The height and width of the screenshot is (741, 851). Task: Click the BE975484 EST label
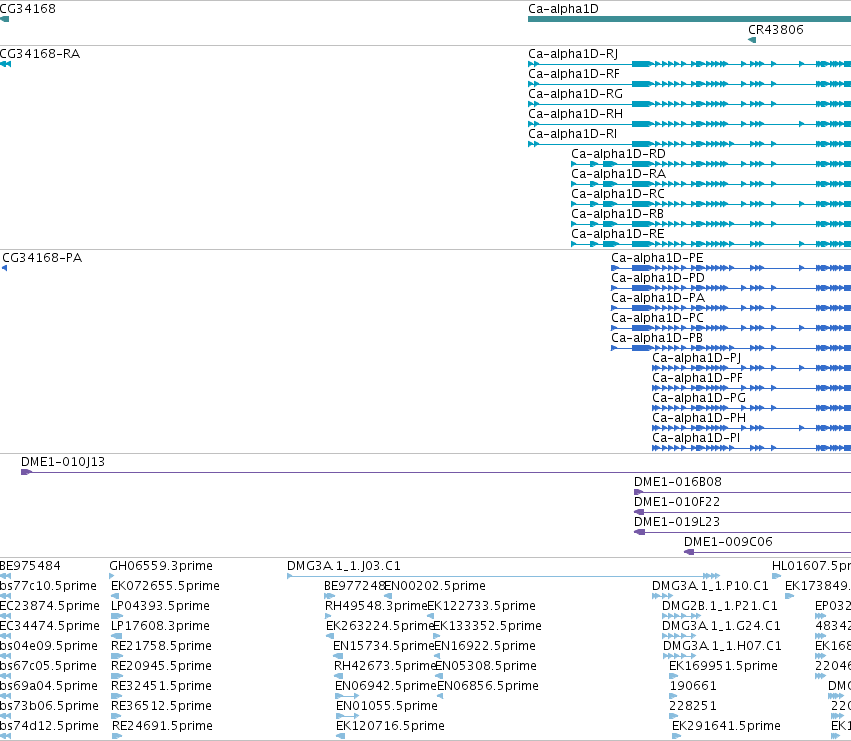[x=30, y=566]
